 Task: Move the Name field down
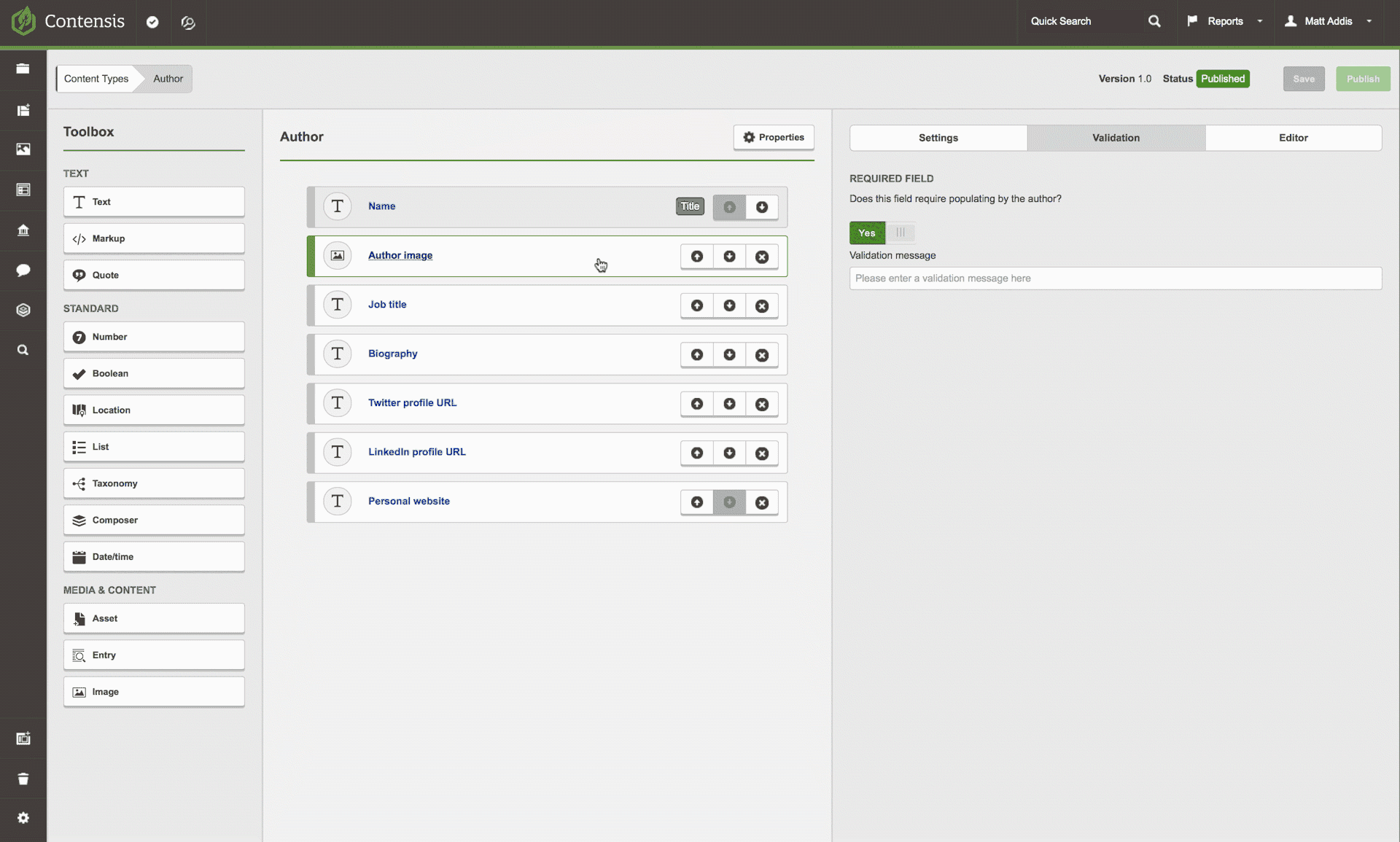[x=762, y=207]
